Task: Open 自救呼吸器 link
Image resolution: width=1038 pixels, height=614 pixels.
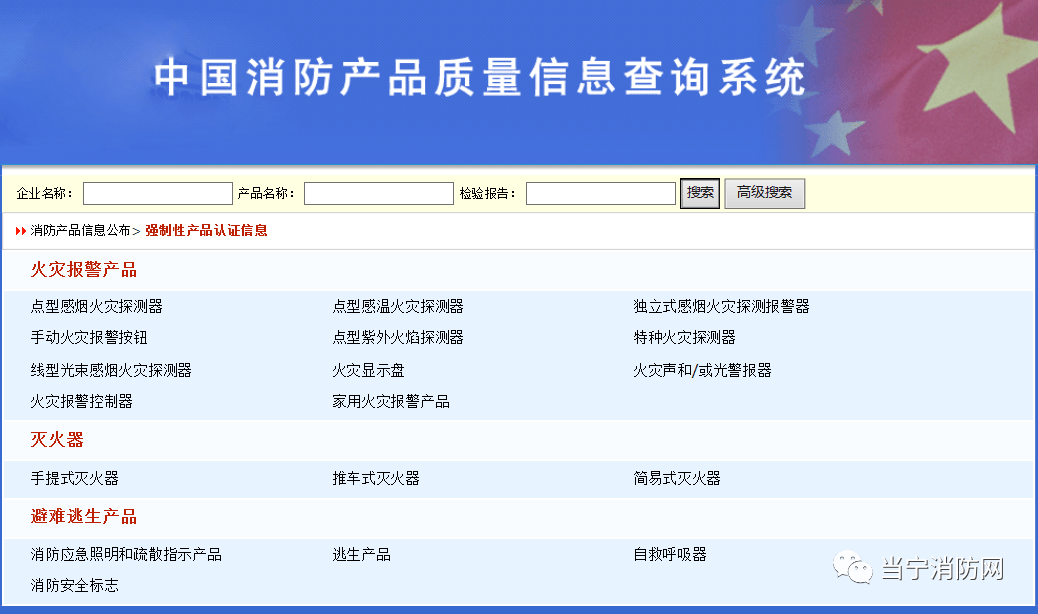Action: 670,554
